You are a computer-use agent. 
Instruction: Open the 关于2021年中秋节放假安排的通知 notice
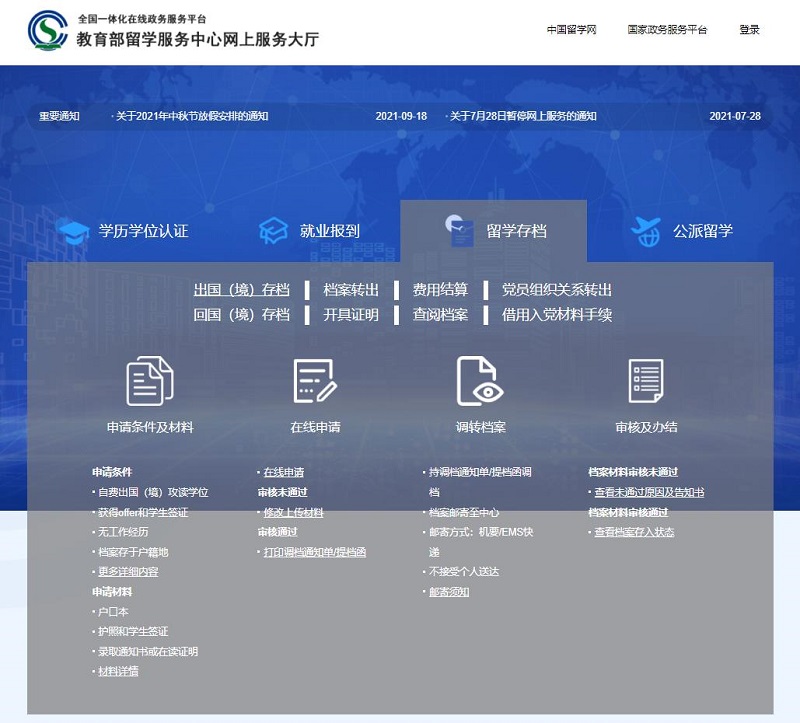(x=192, y=116)
